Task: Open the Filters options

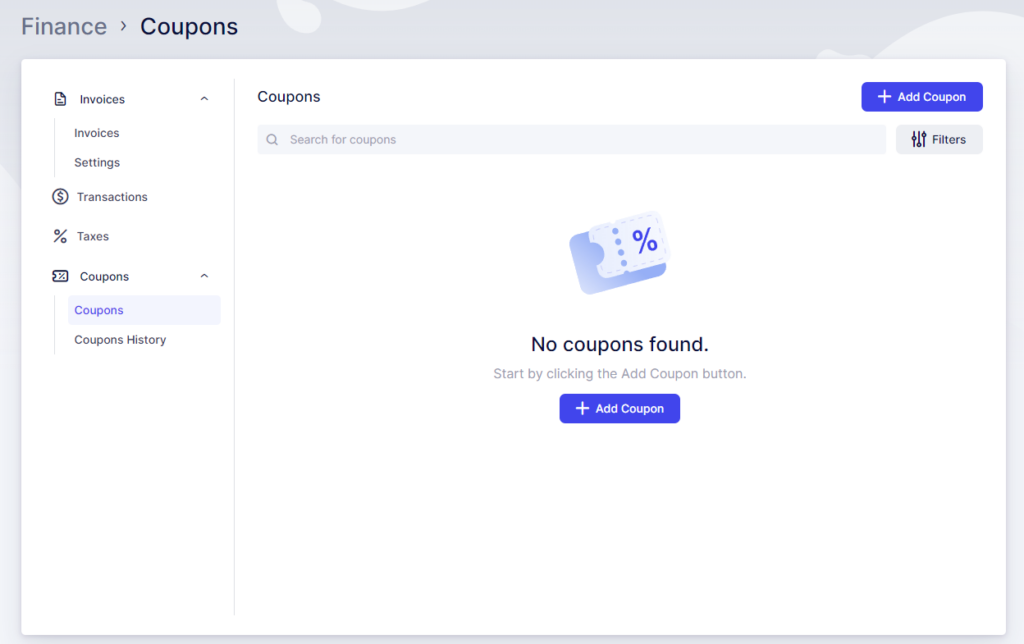Action: [x=939, y=140]
